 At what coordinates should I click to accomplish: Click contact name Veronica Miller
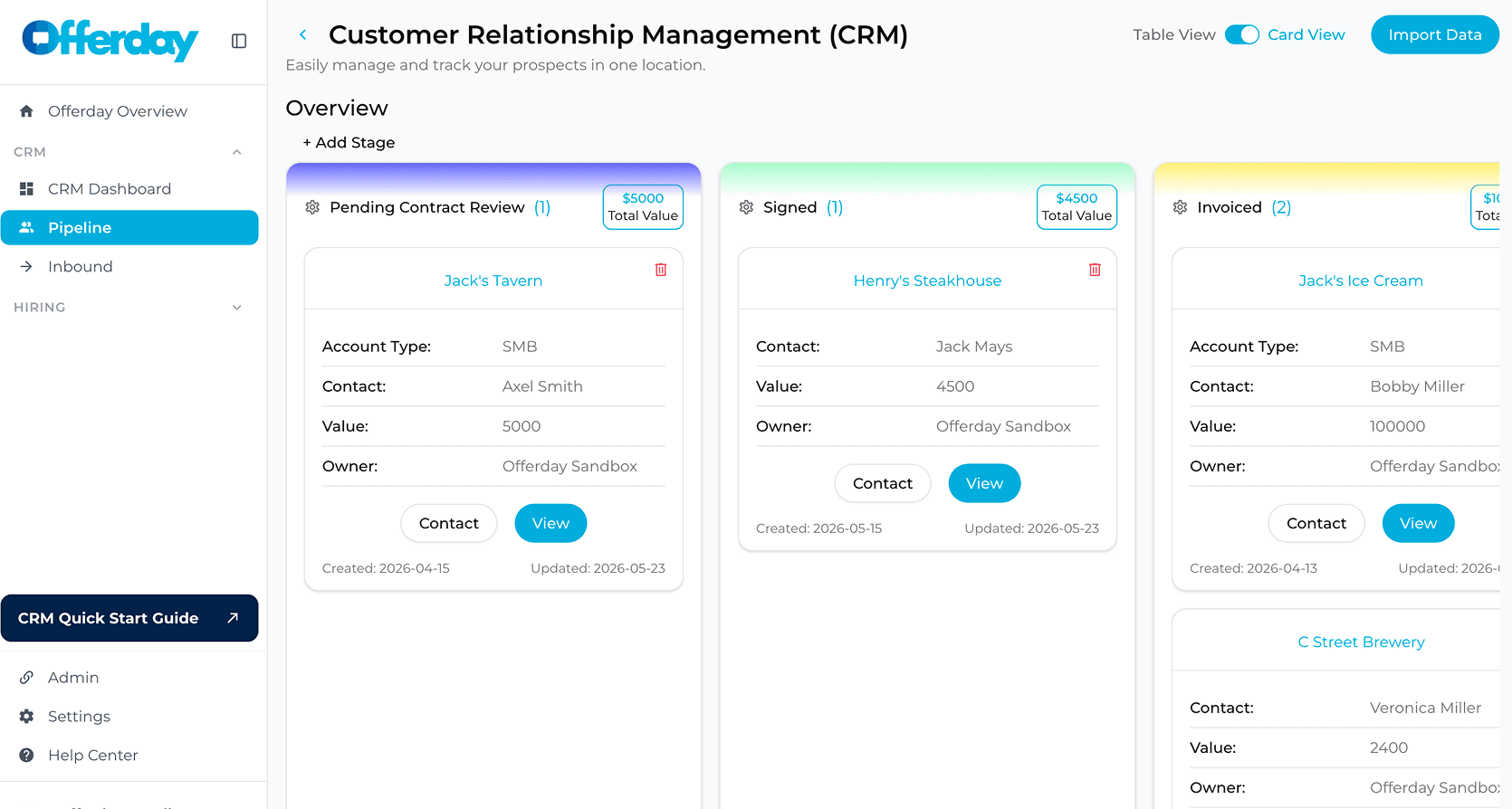(1425, 708)
